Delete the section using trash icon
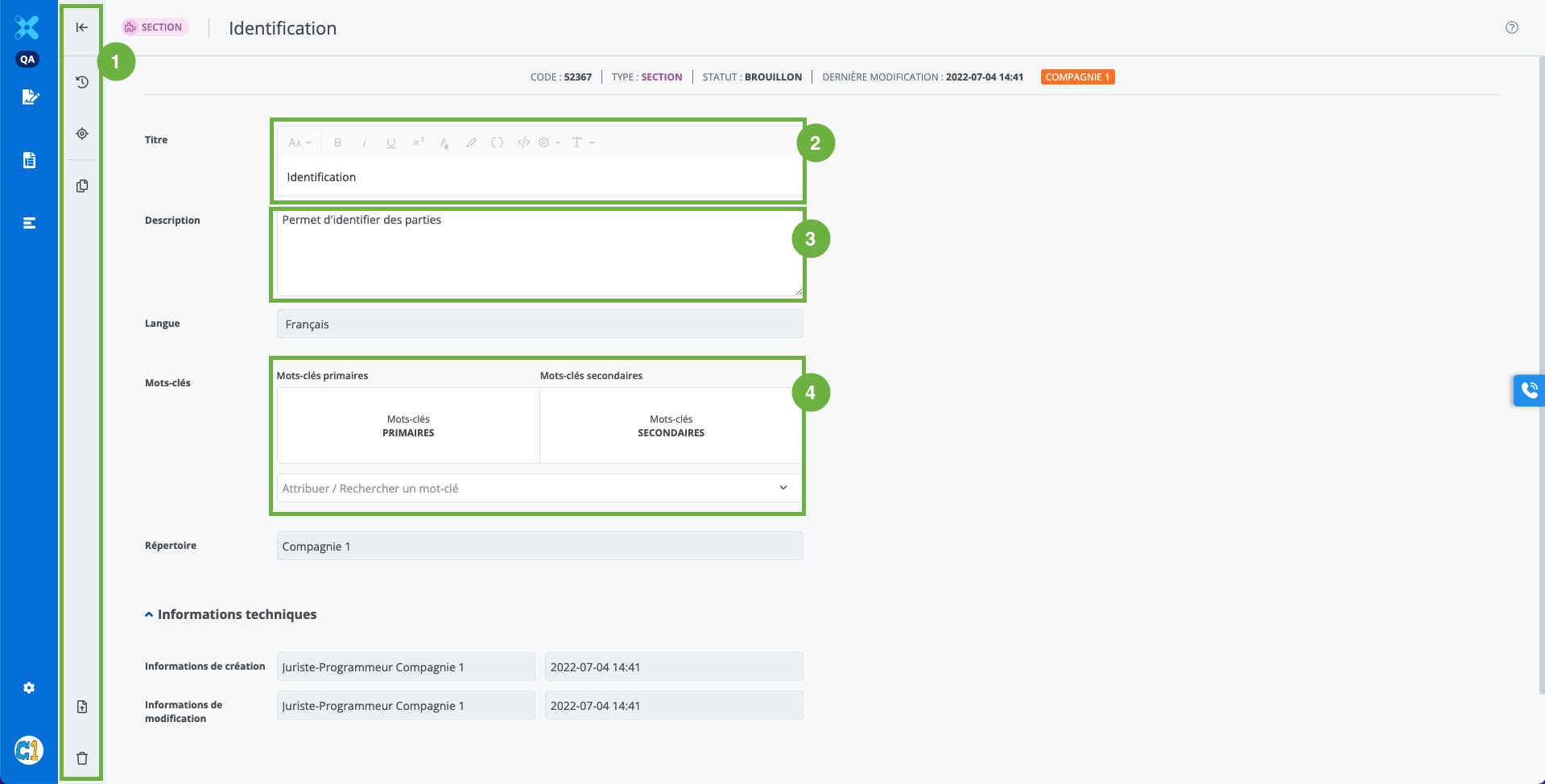Screen dimensions: 1545x784 point(82,758)
